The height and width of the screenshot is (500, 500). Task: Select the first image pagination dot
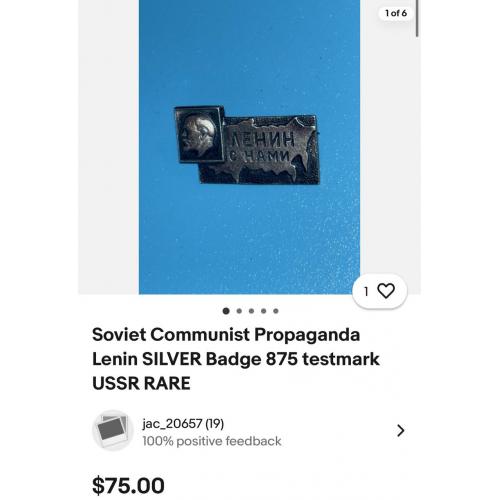point(226,311)
